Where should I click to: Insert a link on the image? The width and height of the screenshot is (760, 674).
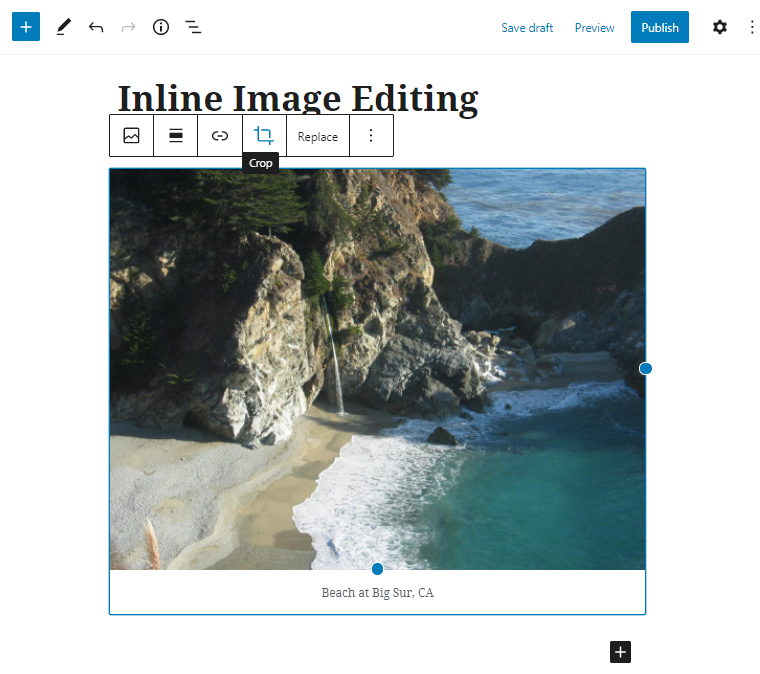point(220,136)
